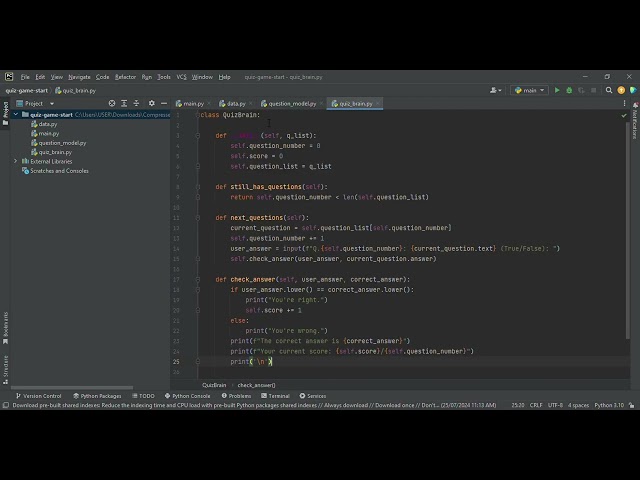Viewport: 640px width, 480px height.
Task: Open the Python Console tool window
Action: (x=187, y=396)
